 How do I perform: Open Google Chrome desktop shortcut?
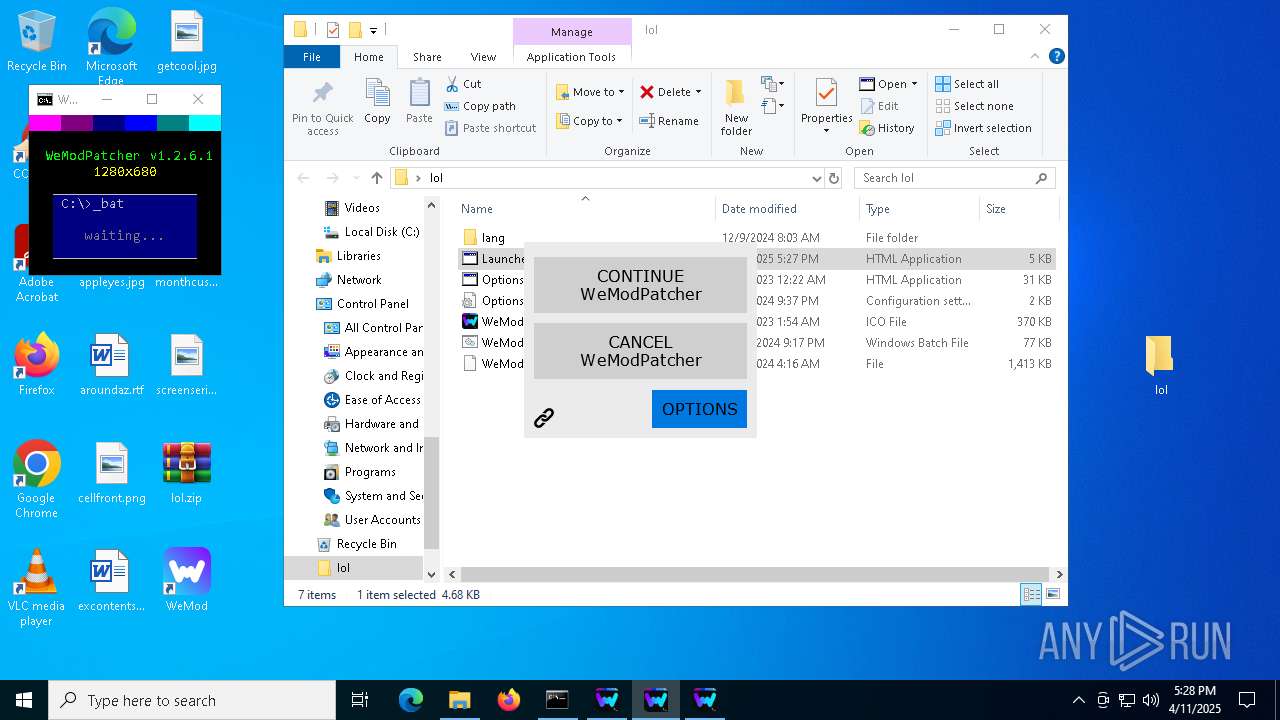tap(36, 479)
